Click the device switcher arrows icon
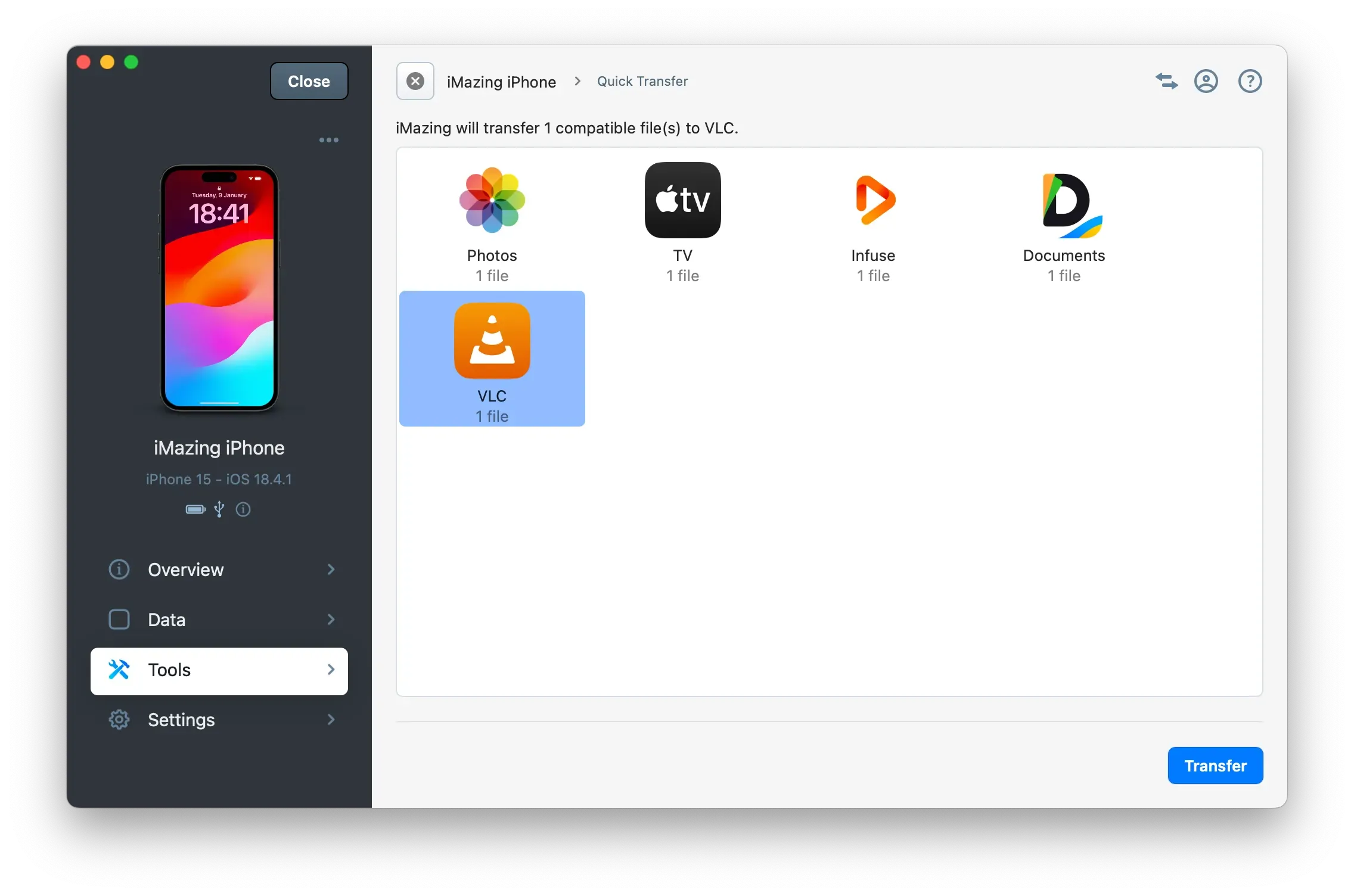The height and width of the screenshot is (896, 1354). click(x=1166, y=81)
